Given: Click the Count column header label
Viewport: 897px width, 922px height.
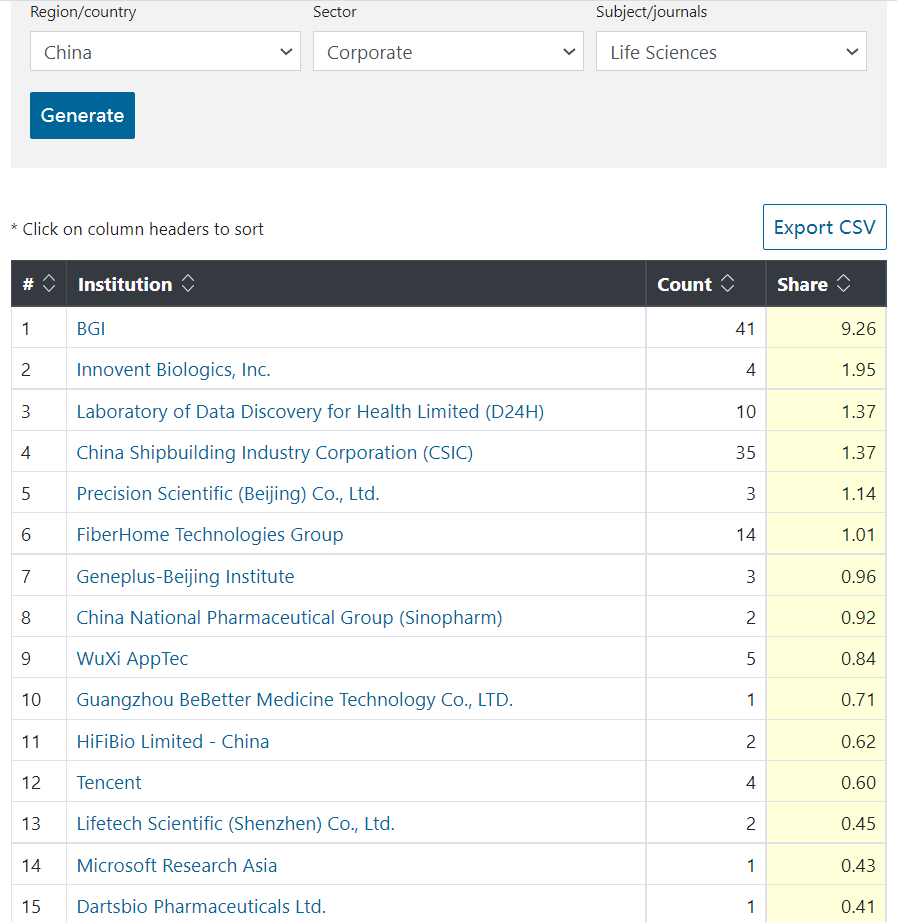Looking at the screenshot, I should [x=685, y=285].
